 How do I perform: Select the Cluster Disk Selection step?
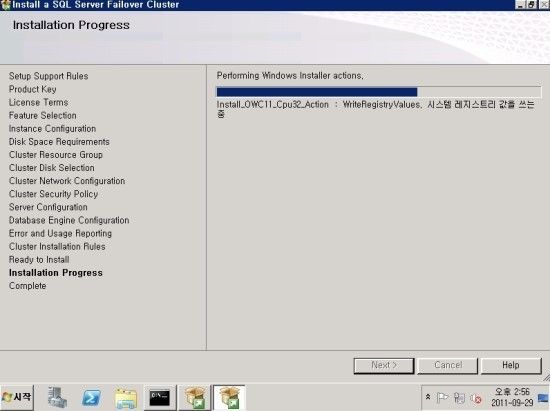pyautogui.click(x=52, y=168)
